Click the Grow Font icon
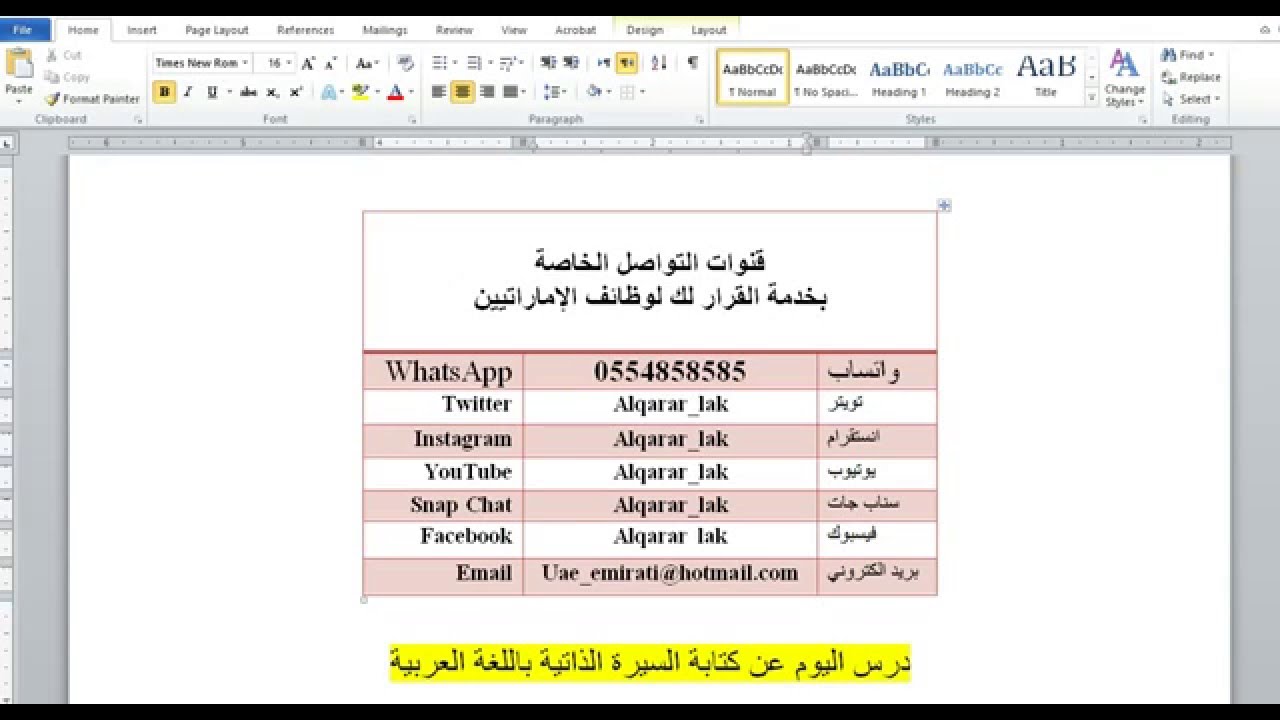 (308, 63)
